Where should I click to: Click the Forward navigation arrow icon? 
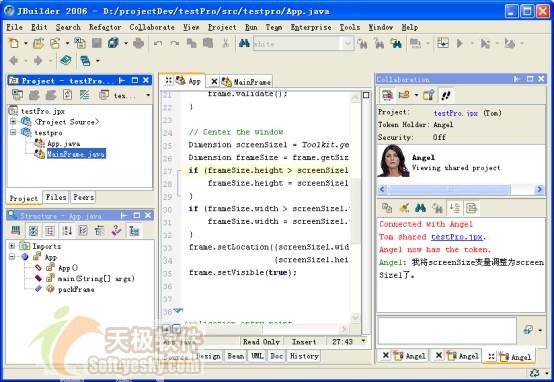click(38, 61)
